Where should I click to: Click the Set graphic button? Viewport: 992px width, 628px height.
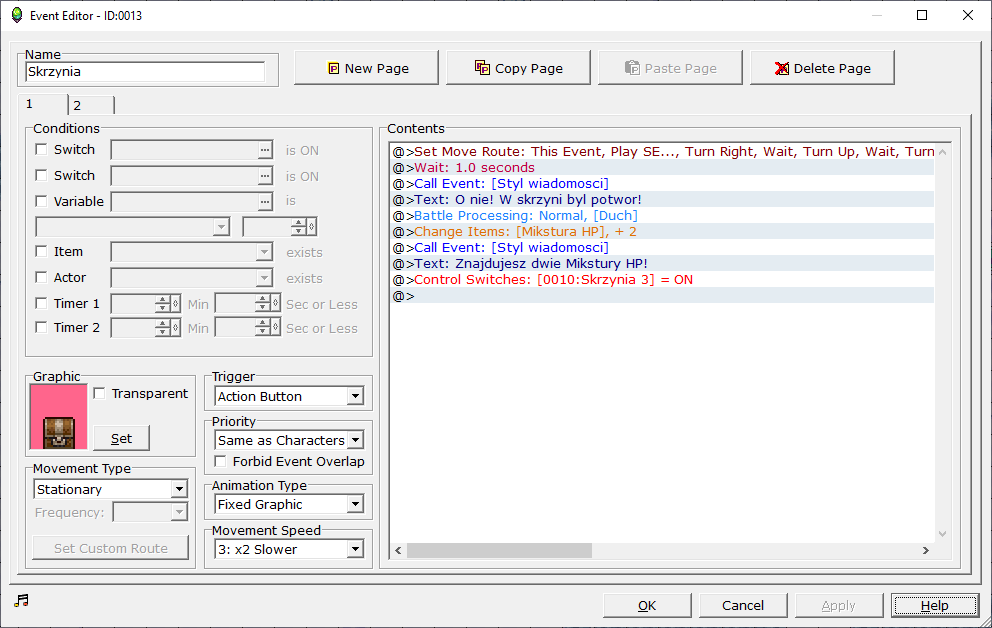(121, 438)
